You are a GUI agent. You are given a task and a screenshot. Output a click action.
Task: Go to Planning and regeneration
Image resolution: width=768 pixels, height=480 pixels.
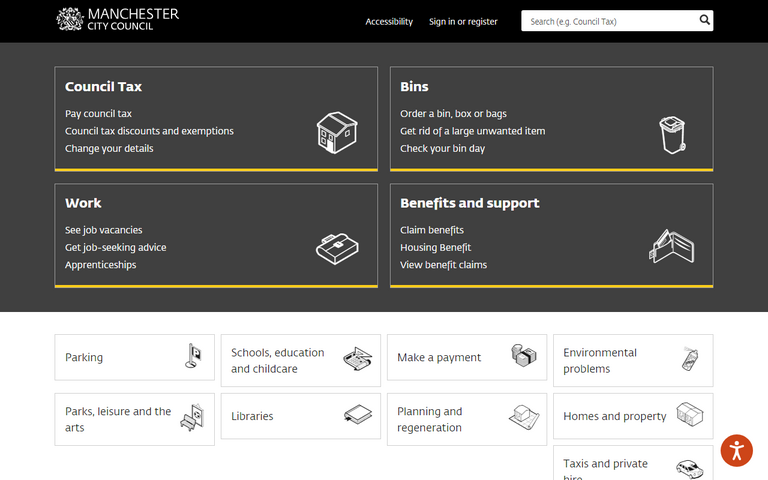point(430,419)
